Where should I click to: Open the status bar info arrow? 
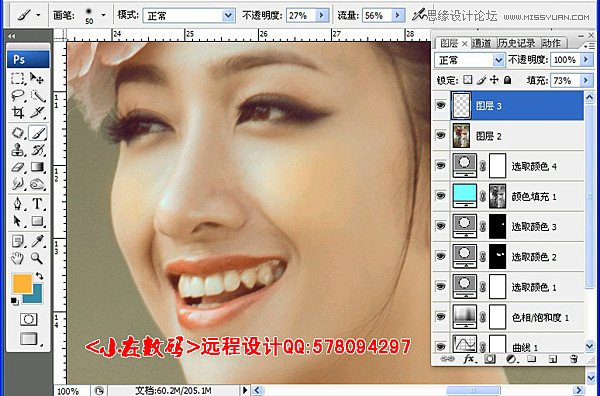tap(245, 390)
